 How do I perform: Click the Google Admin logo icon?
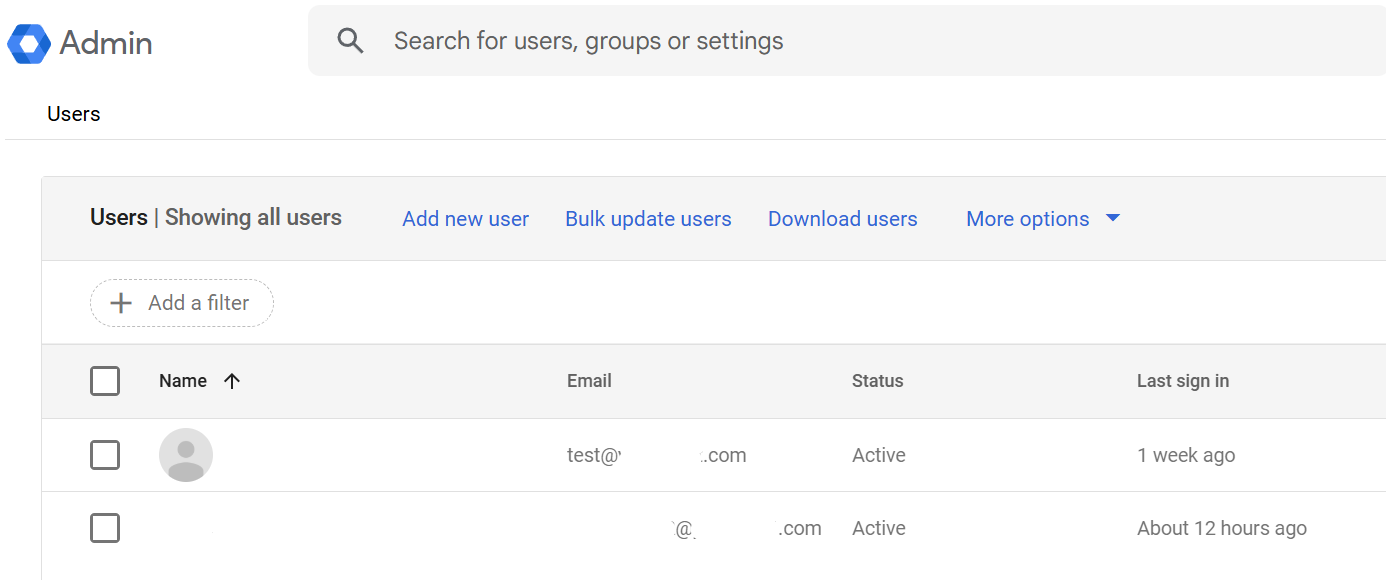click(x=29, y=43)
